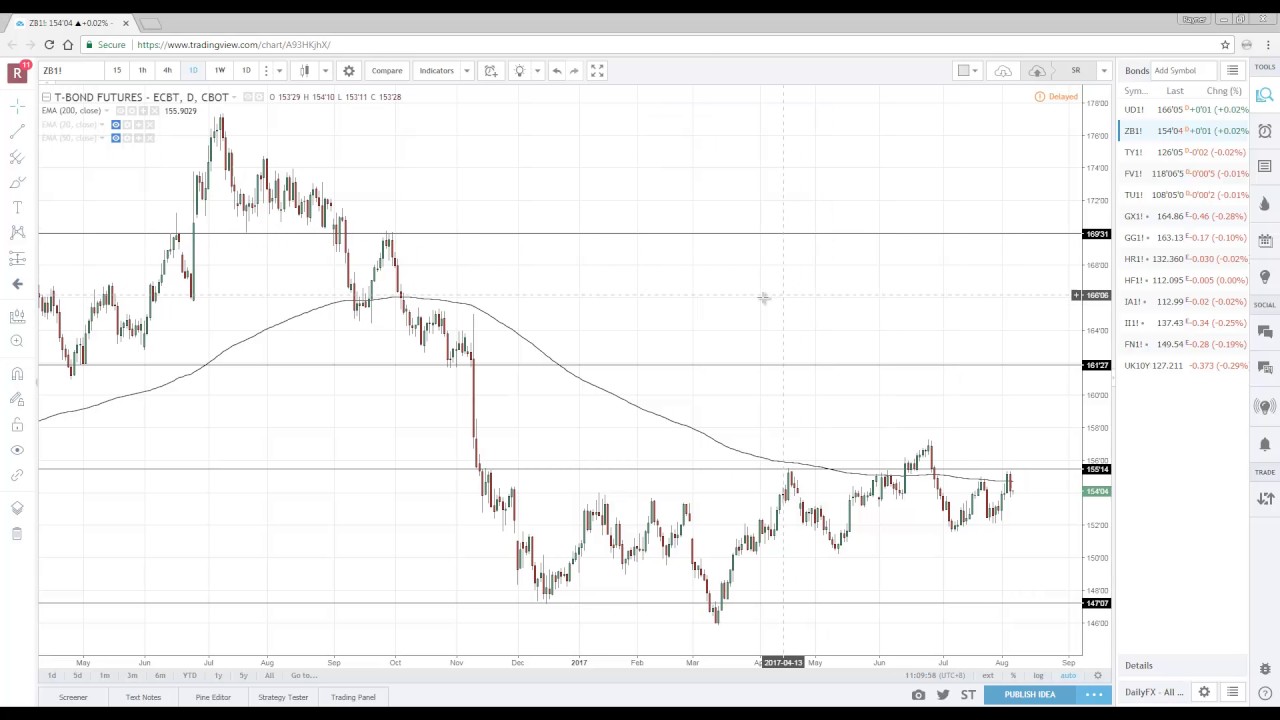Collapse T-Bond Futures legend box

(46, 97)
